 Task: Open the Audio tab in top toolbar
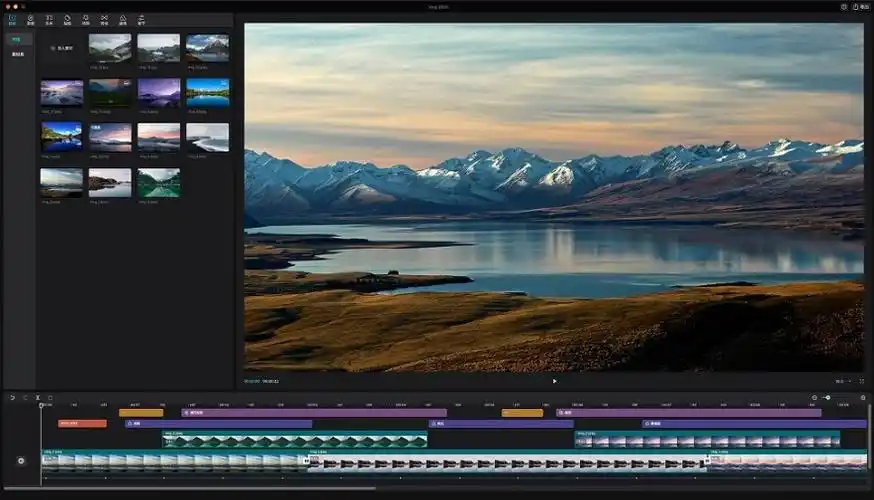[x=31, y=19]
